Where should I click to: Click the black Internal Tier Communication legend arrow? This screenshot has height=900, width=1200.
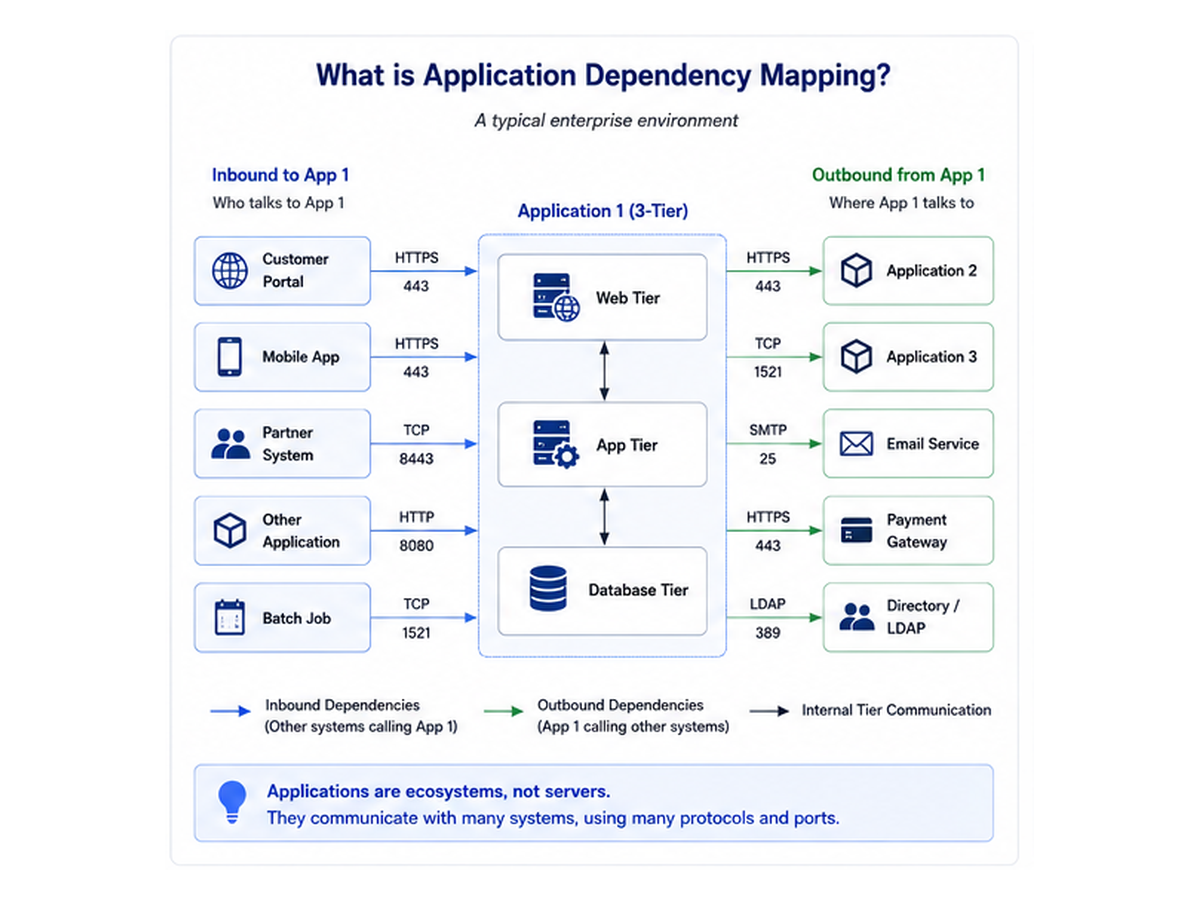pos(769,711)
